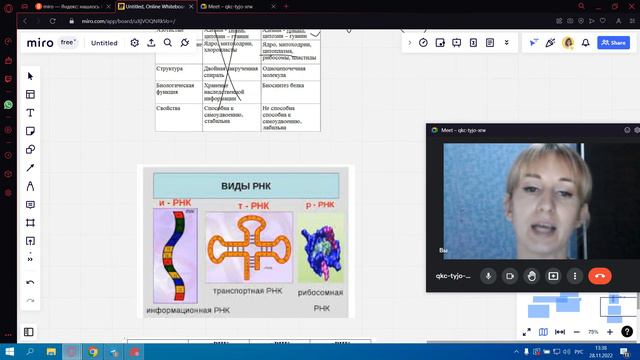Toggle microphone in Meet window
Screen dimensions: 640x360
click(x=488, y=276)
